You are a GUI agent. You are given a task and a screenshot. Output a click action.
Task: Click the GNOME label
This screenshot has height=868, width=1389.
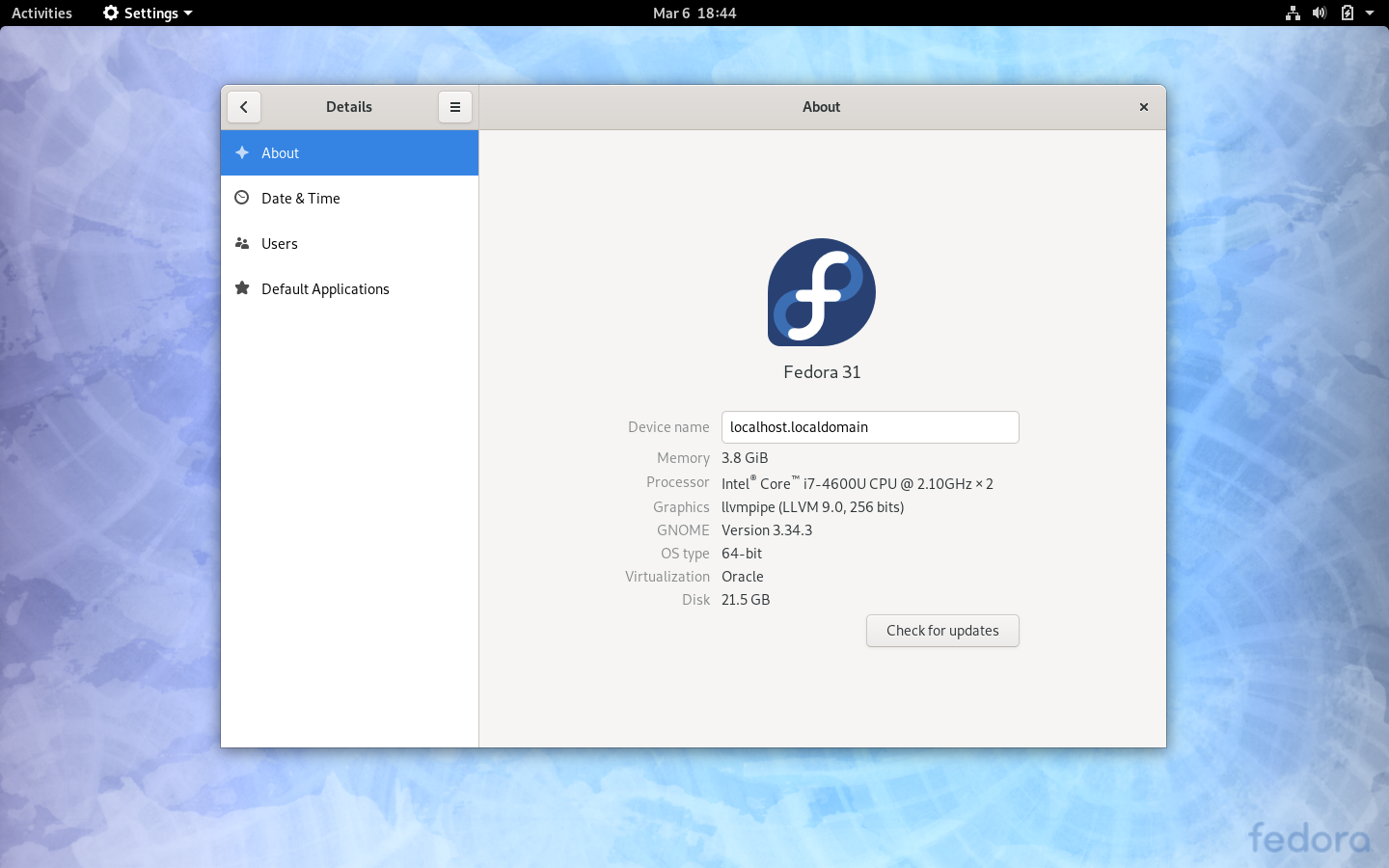[x=683, y=530]
